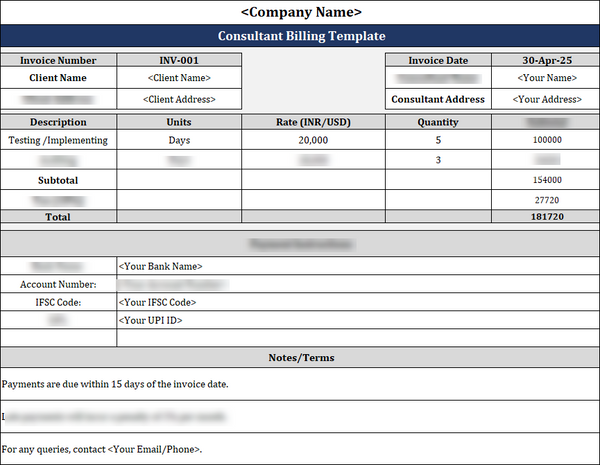Click the 30-Apr-25 invoice date cell
The height and width of the screenshot is (465, 600).
[x=544, y=61]
